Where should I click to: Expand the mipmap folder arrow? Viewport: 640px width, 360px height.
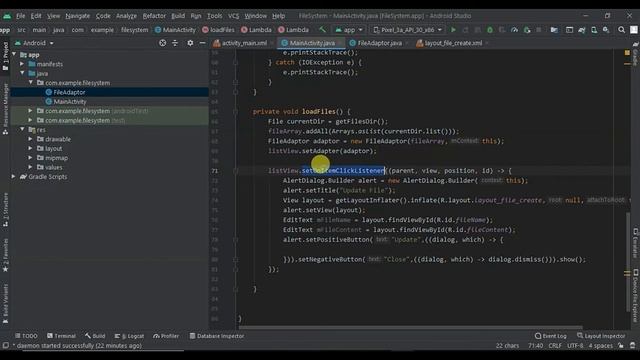30,158
